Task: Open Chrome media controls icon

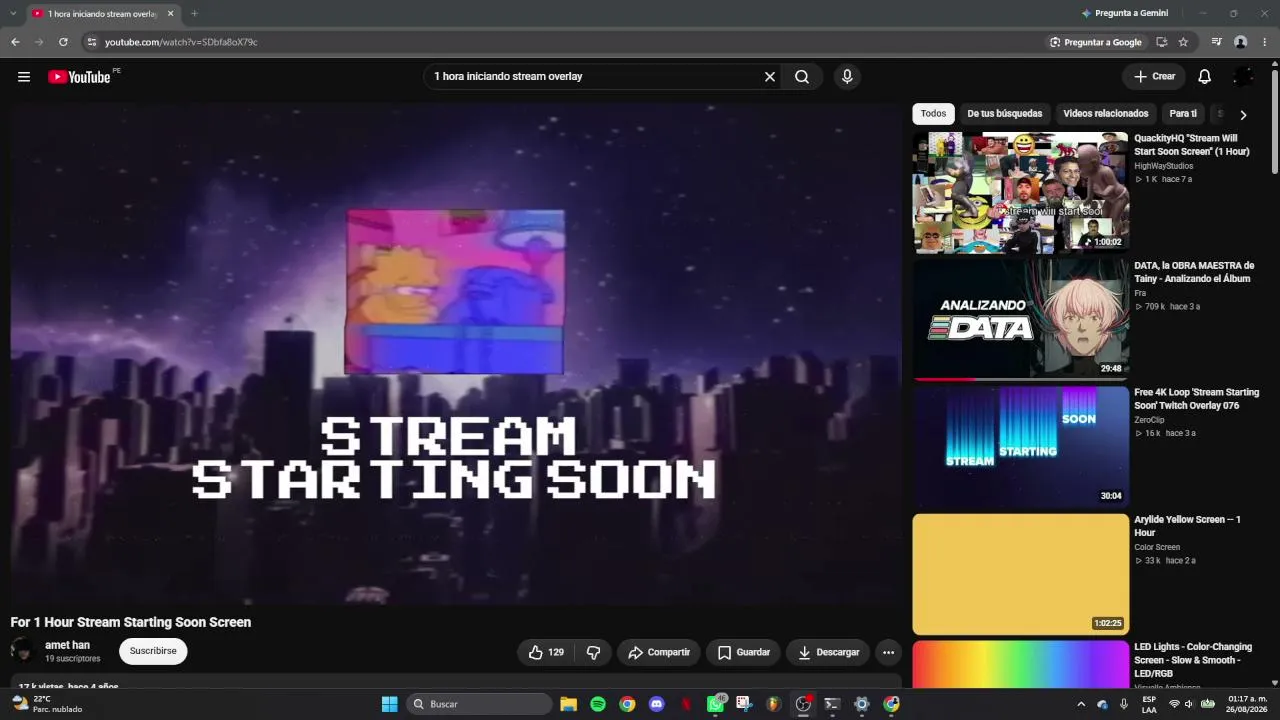Action: (x=1217, y=42)
